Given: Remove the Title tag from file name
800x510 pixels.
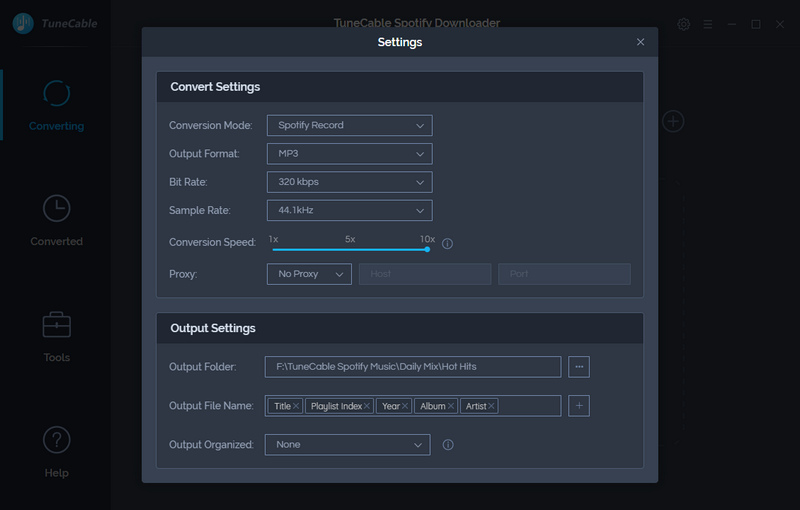Looking at the screenshot, I should pyautogui.click(x=297, y=406).
